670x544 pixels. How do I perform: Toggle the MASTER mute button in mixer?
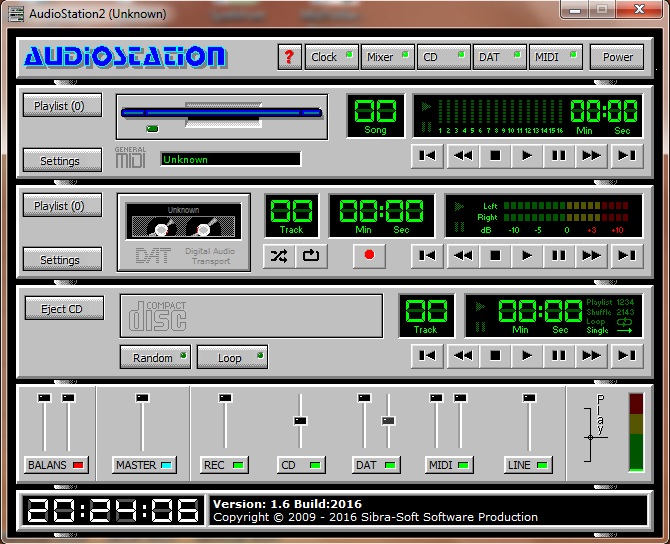pyautogui.click(x=144, y=465)
